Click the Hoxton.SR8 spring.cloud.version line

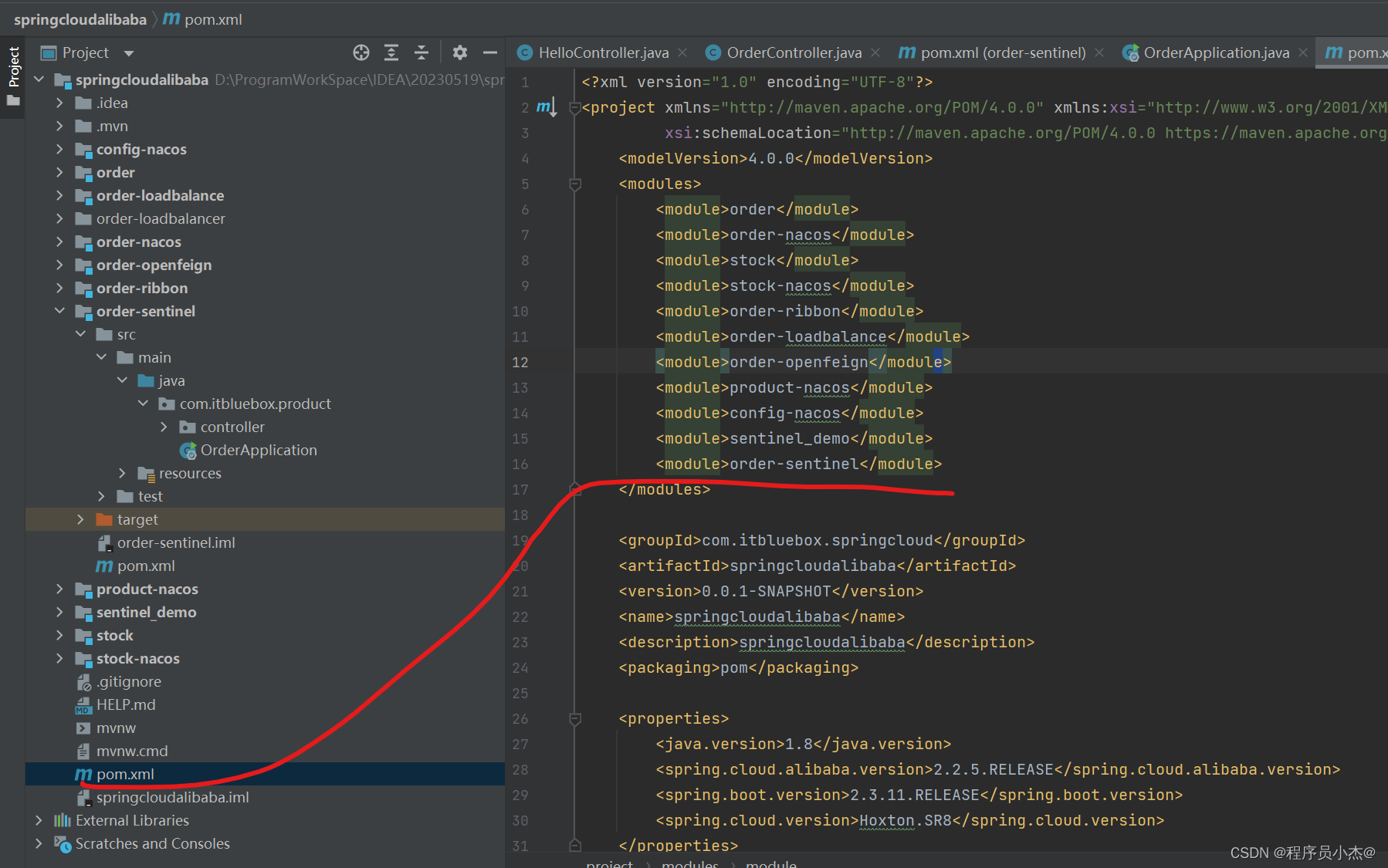click(x=910, y=820)
